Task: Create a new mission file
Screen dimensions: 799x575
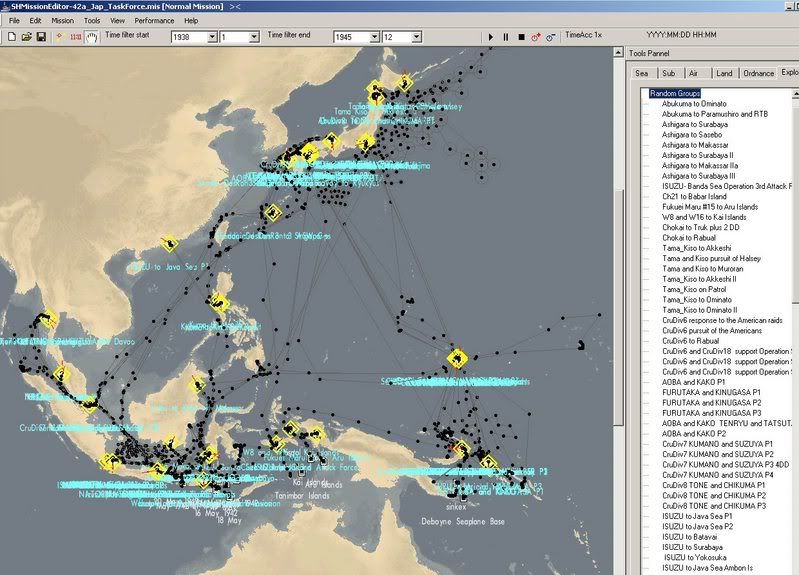Action: click(12, 37)
